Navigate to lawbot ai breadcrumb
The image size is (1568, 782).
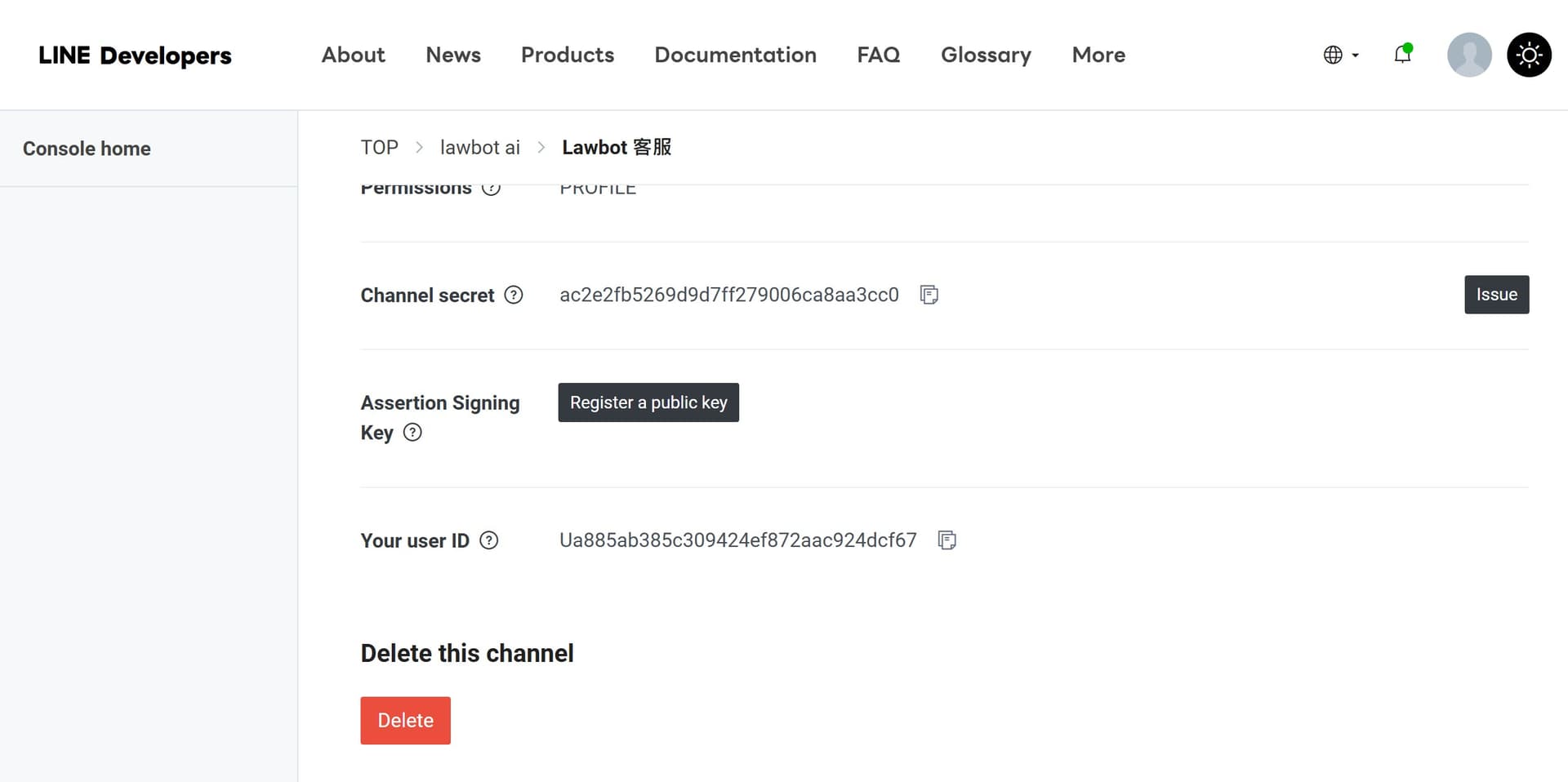(480, 148)
